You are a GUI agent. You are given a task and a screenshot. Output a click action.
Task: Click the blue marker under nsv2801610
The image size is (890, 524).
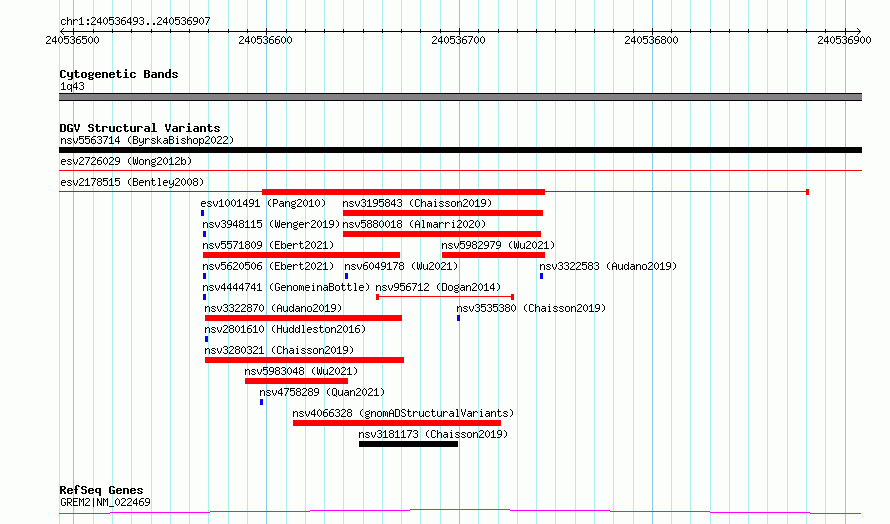point(206,339)
